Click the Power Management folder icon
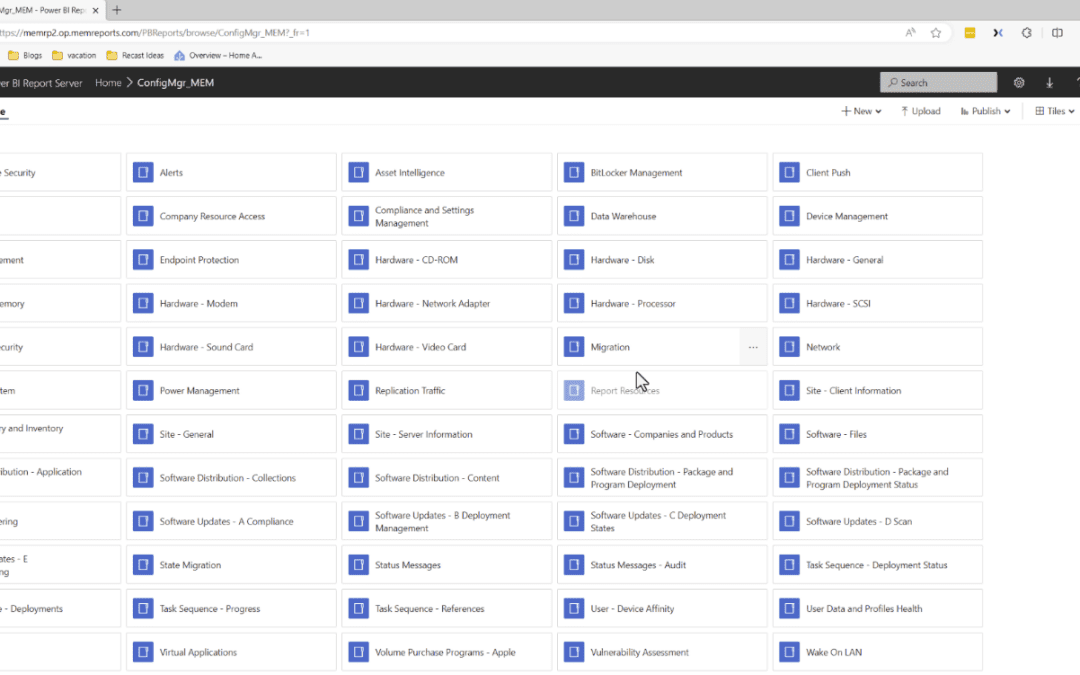 (x=143, y=391)
